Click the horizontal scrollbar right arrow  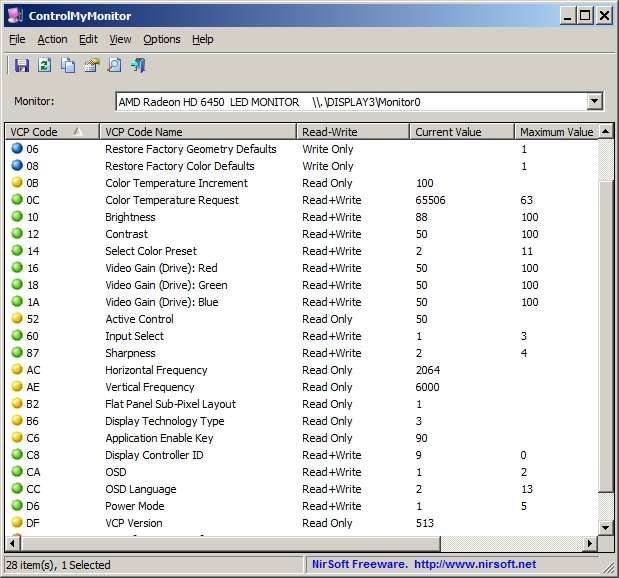pos(589,543)
